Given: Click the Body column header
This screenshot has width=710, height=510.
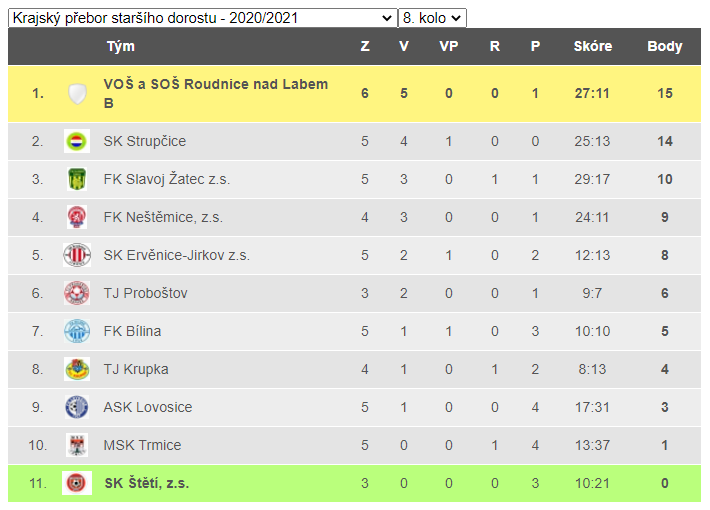Looking at the screenshot, I should [664, 46].
